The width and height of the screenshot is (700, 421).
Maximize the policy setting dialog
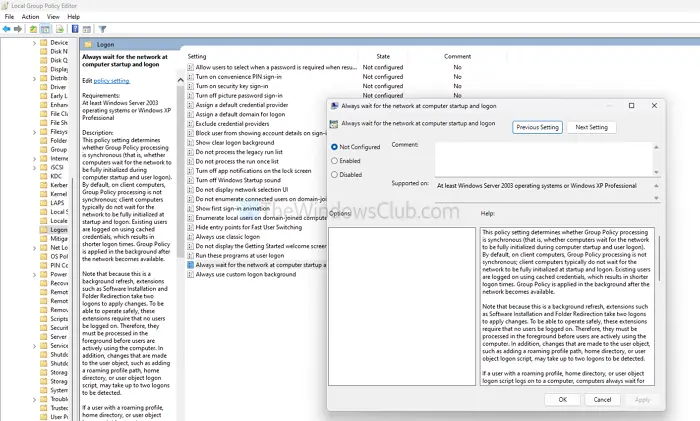[x=631, y=106]
